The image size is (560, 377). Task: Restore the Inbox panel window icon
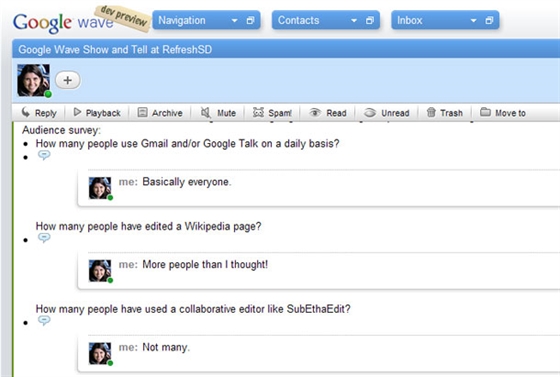pyautogui.click(x=490, y=20)
